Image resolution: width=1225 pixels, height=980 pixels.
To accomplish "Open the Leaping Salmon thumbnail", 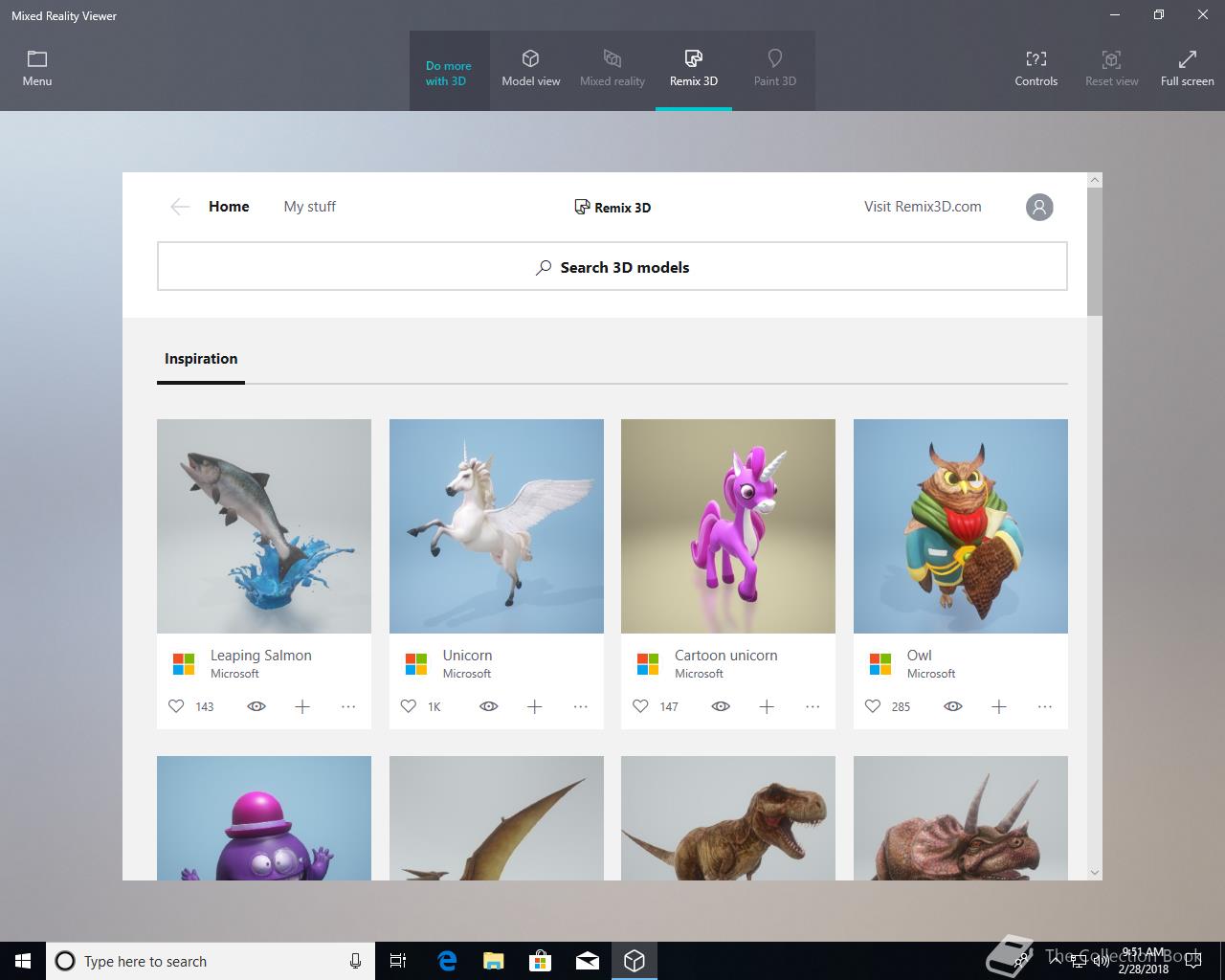I will [x=264, y=526].
